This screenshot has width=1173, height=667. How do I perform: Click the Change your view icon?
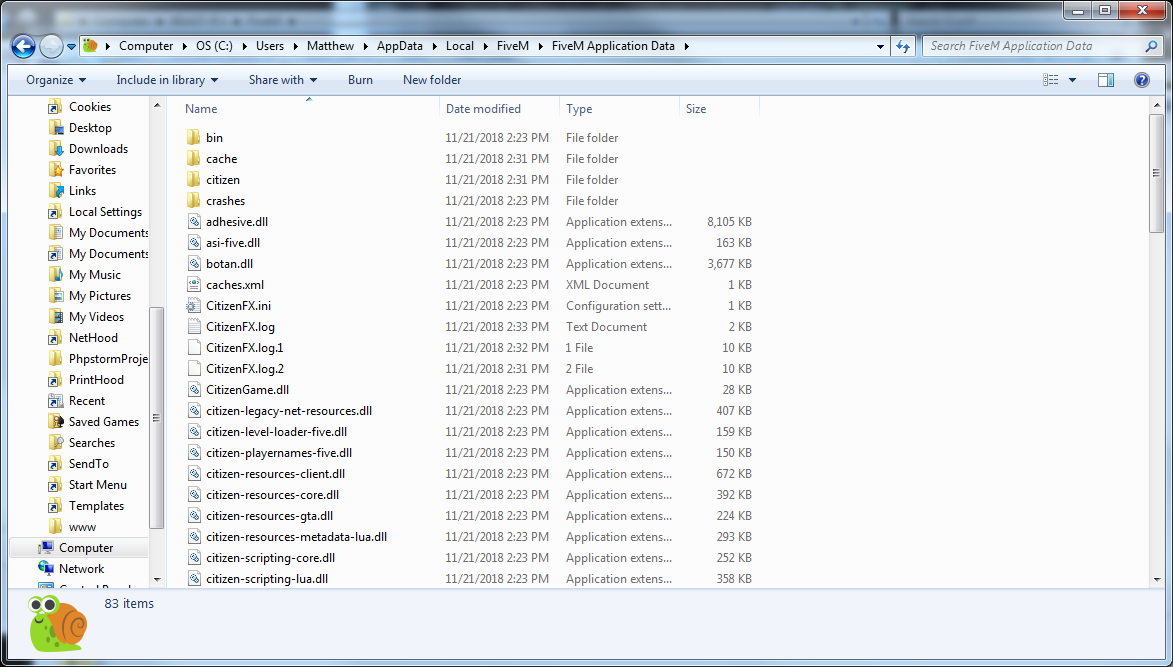(1051, 80)
